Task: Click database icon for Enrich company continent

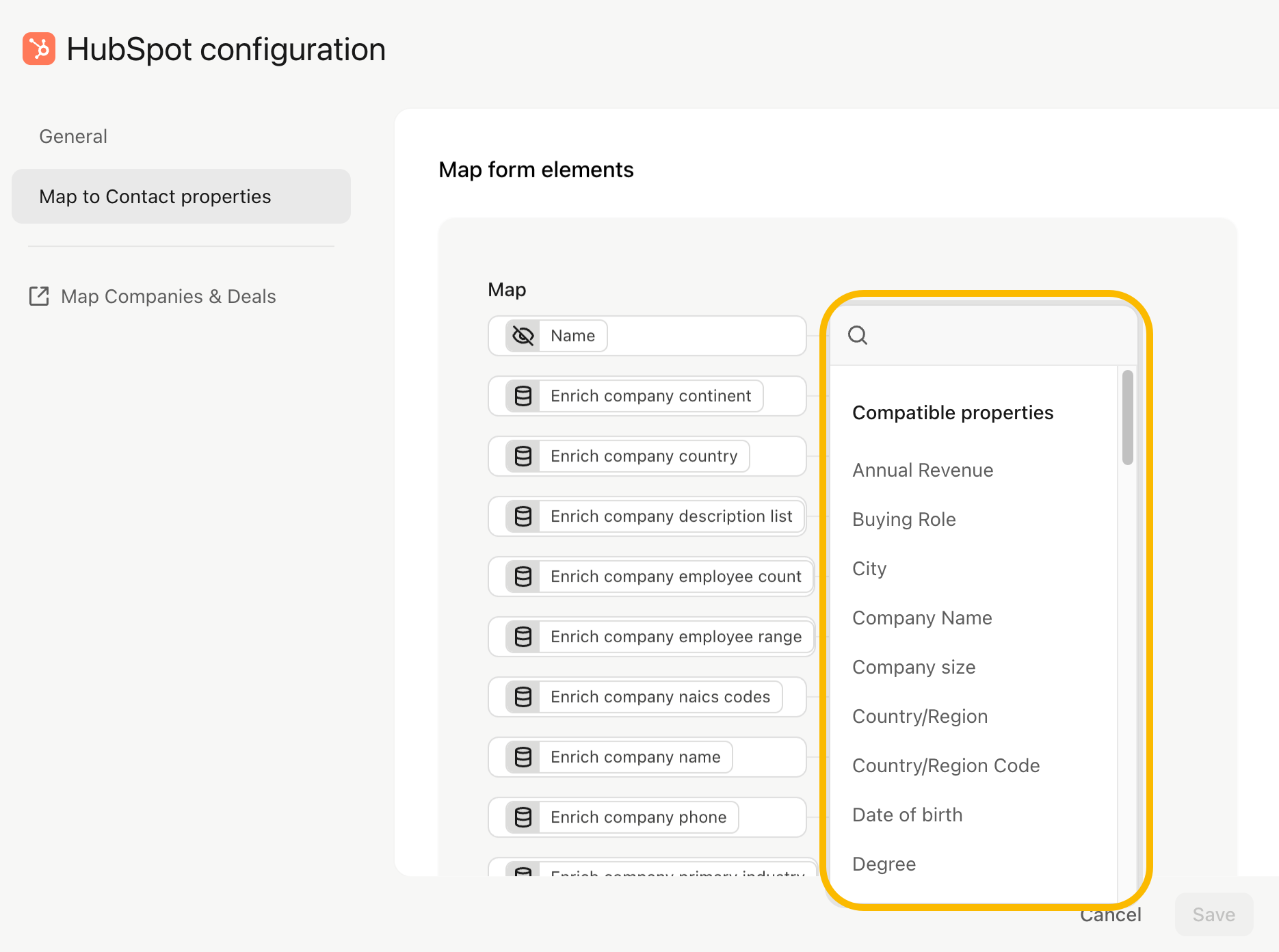Action: point(523,396)
